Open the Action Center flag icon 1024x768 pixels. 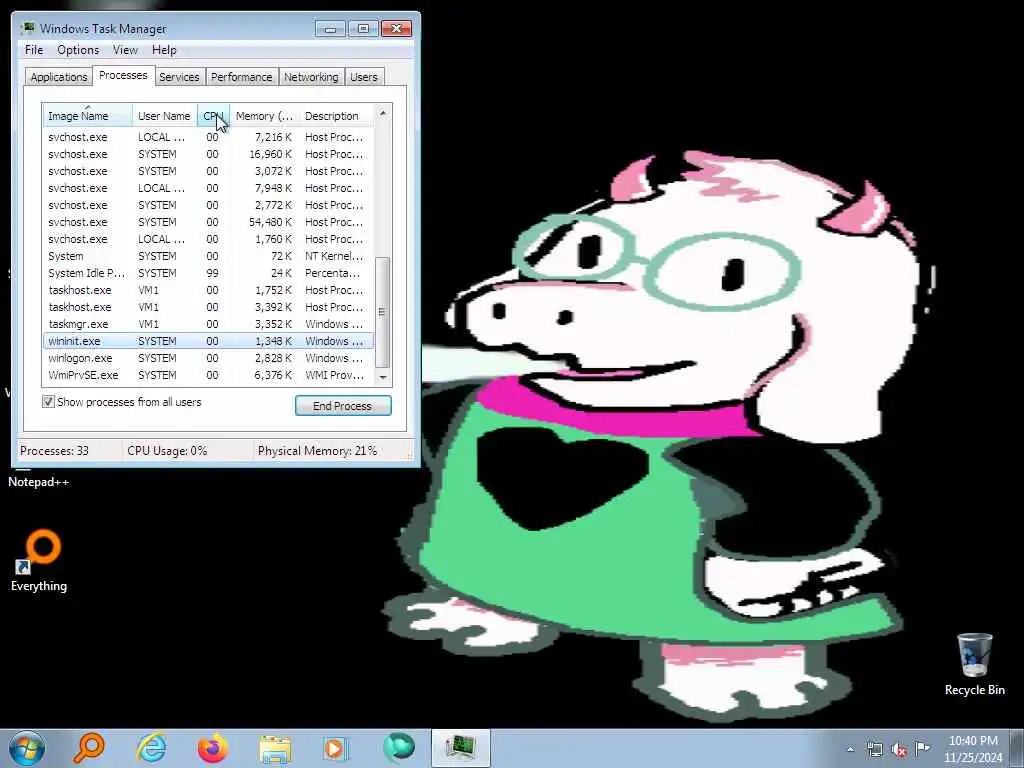coord(922,748)
